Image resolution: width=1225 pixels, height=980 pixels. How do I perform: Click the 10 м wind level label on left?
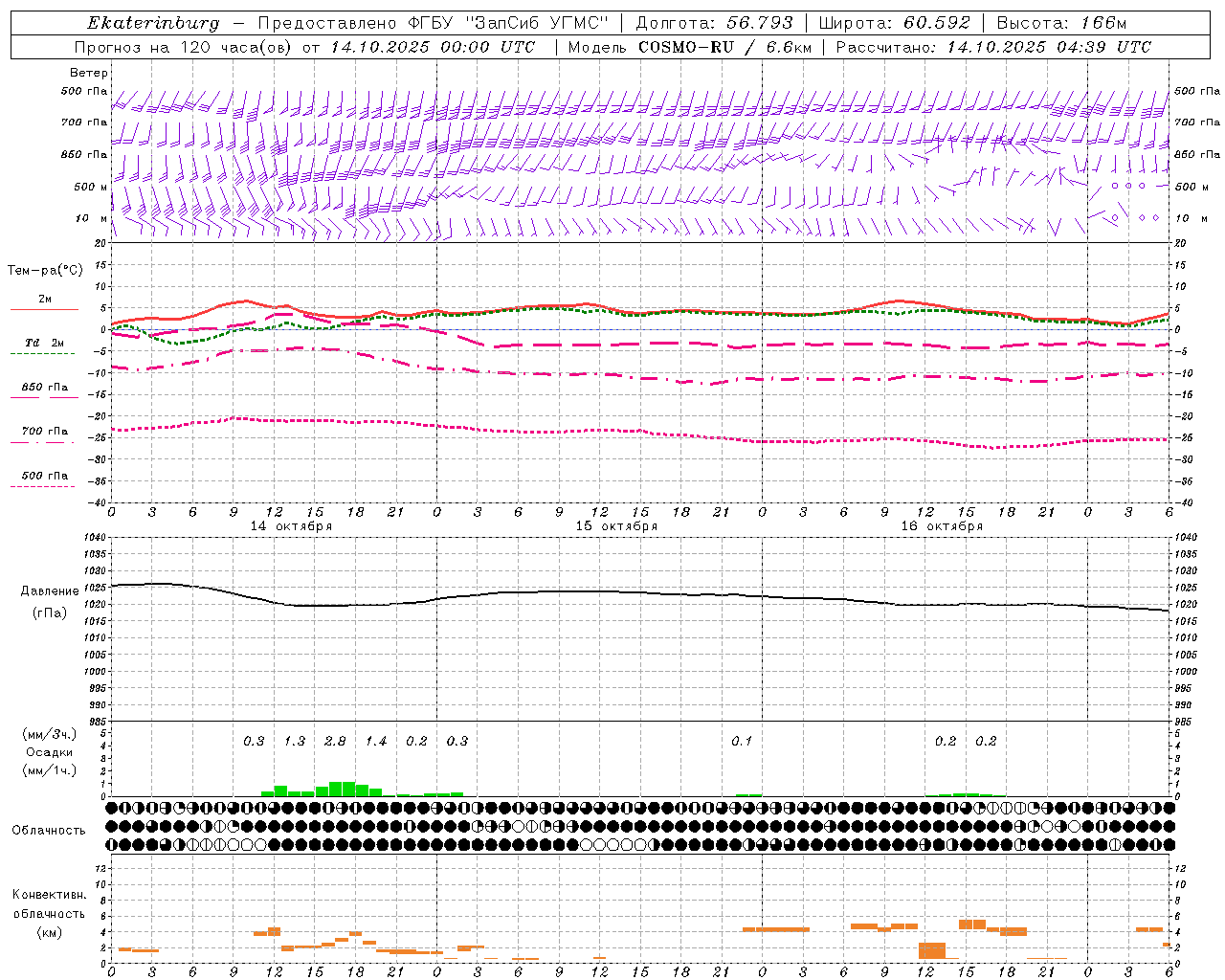91,218
